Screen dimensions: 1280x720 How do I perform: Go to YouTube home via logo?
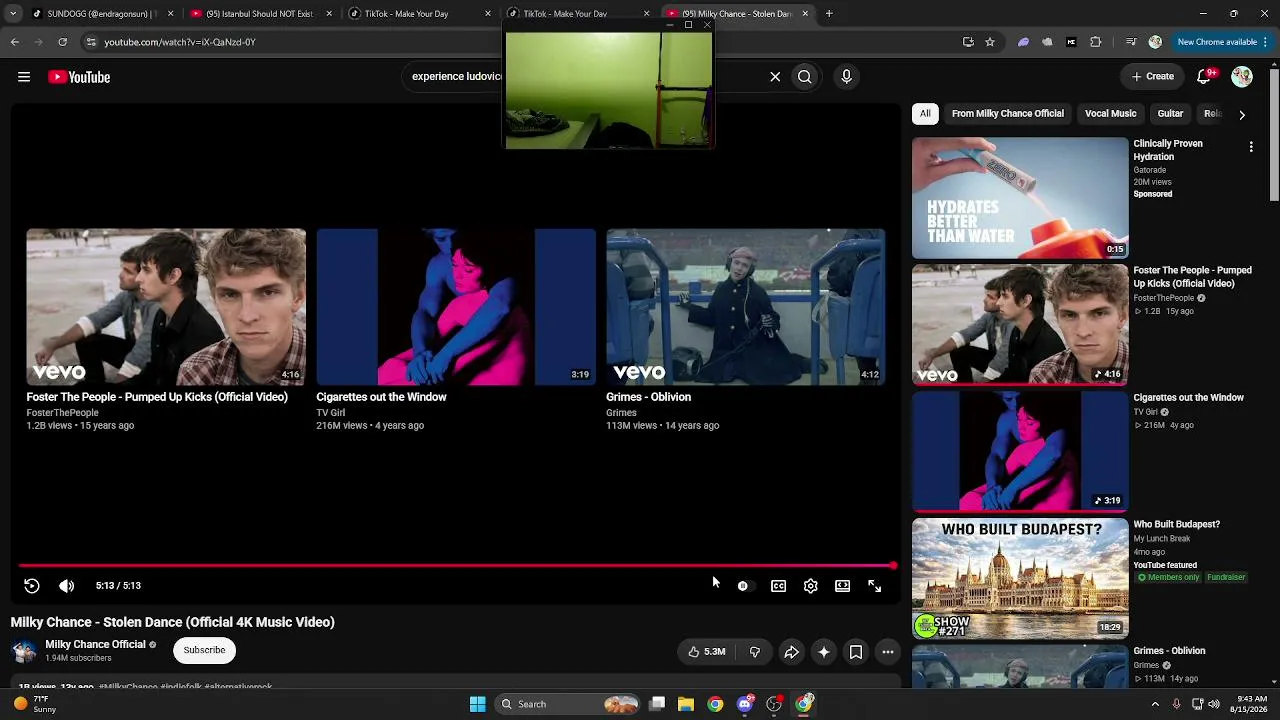point(79,77)
